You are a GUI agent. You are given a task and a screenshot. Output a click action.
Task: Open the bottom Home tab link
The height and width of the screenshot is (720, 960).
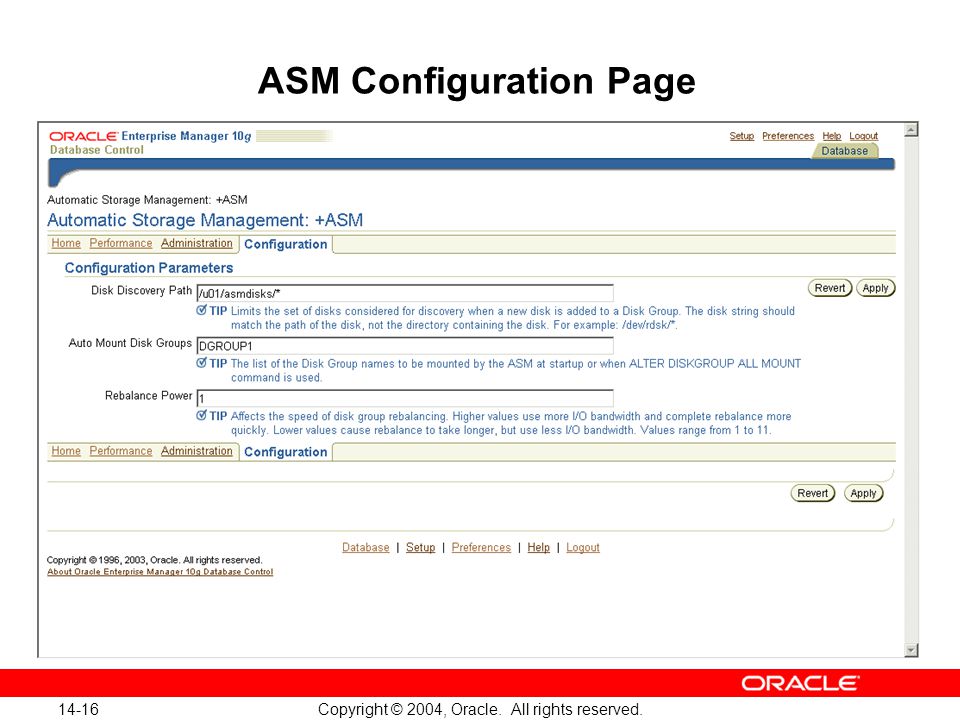point(66,451)
